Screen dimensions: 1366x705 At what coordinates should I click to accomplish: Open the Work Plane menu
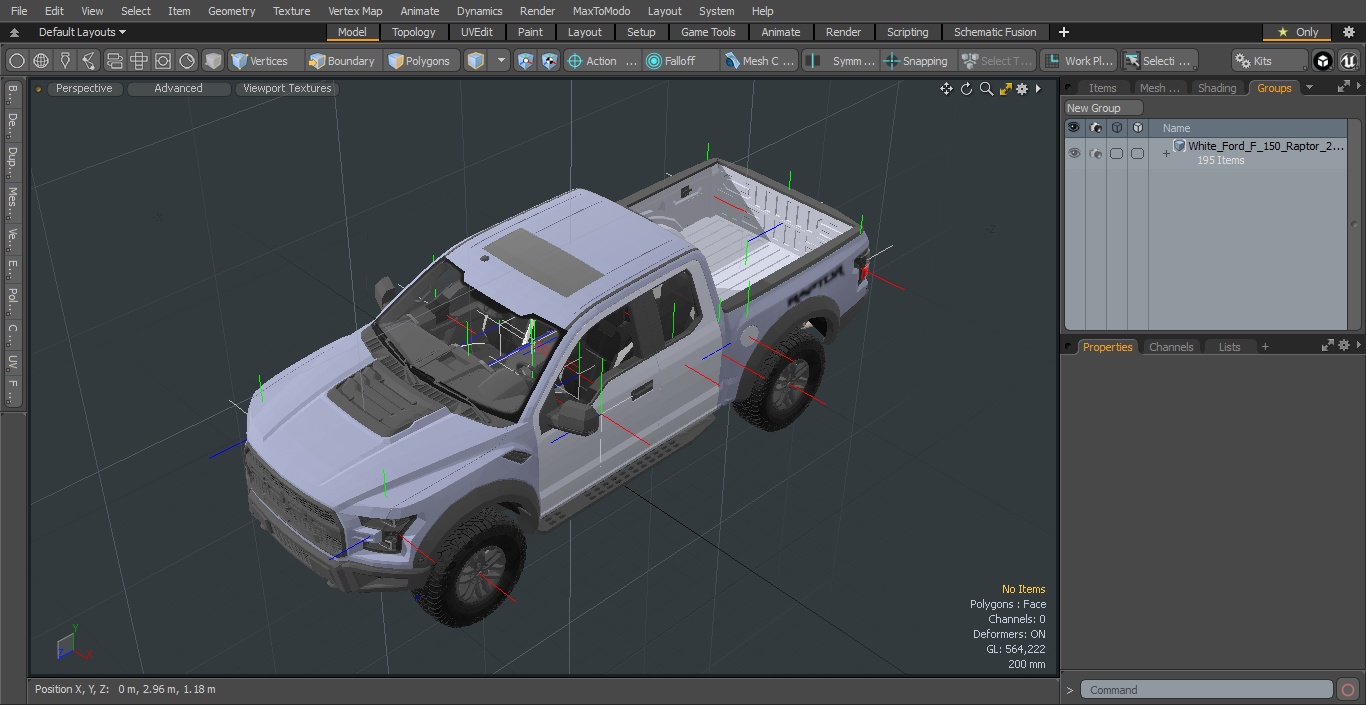coord(1078,61)
